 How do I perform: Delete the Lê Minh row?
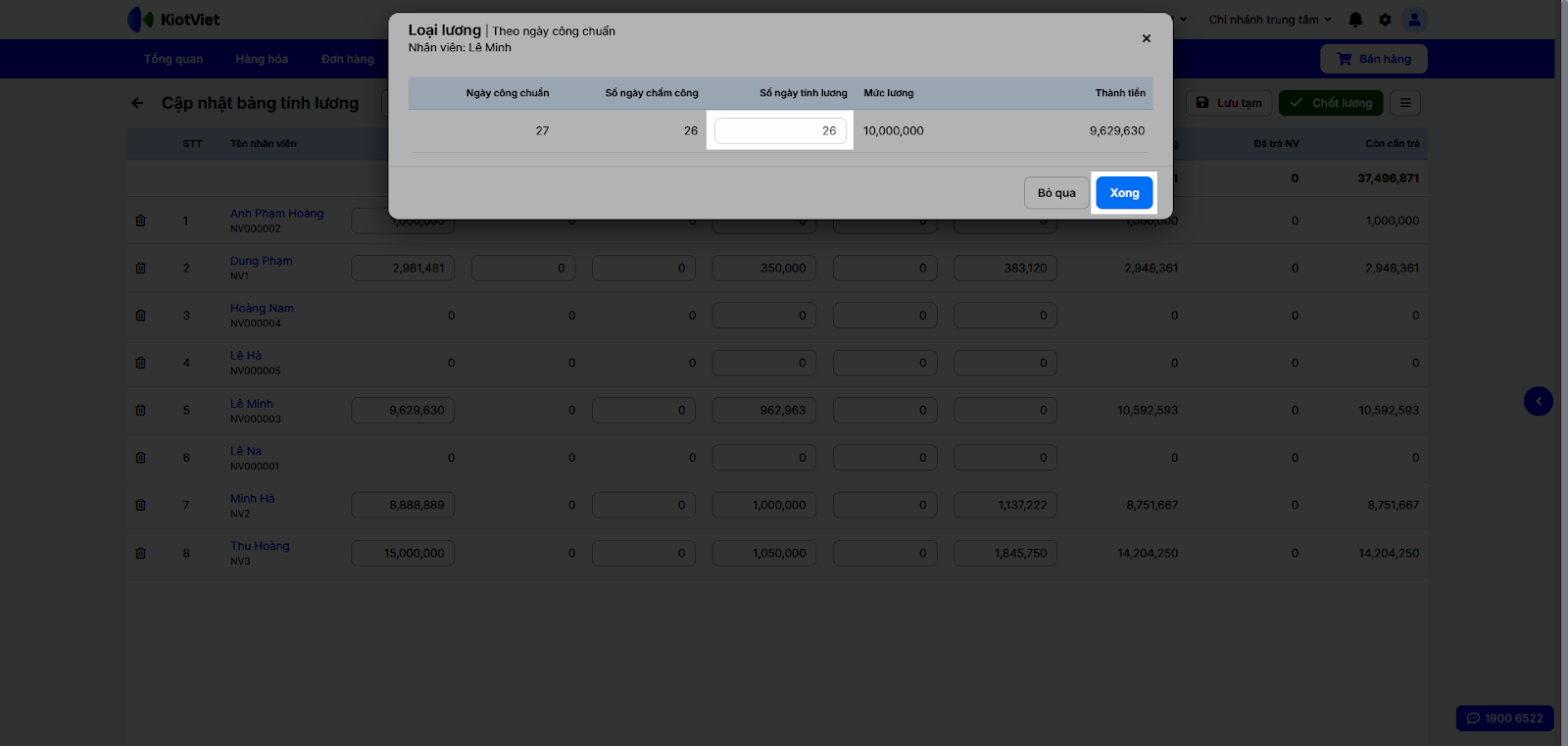tap(140, 411)
